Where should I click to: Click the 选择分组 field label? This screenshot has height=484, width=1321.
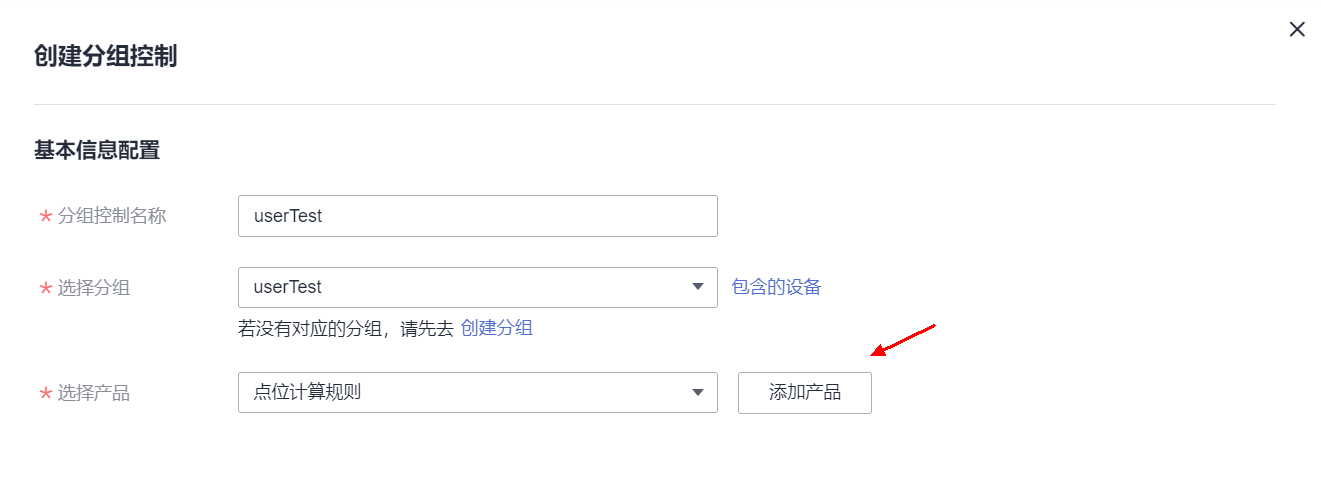point(94,288)
